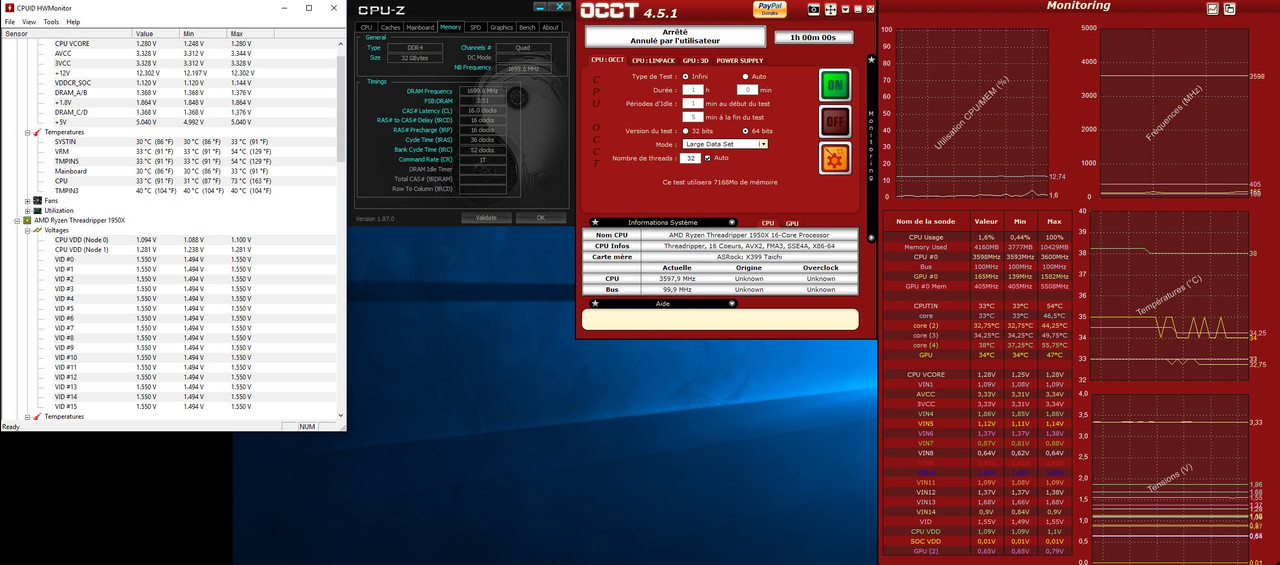Open the HWMonitor Tools menu
This screenshot has width=1280, height=565.
(x=51, y=21)
